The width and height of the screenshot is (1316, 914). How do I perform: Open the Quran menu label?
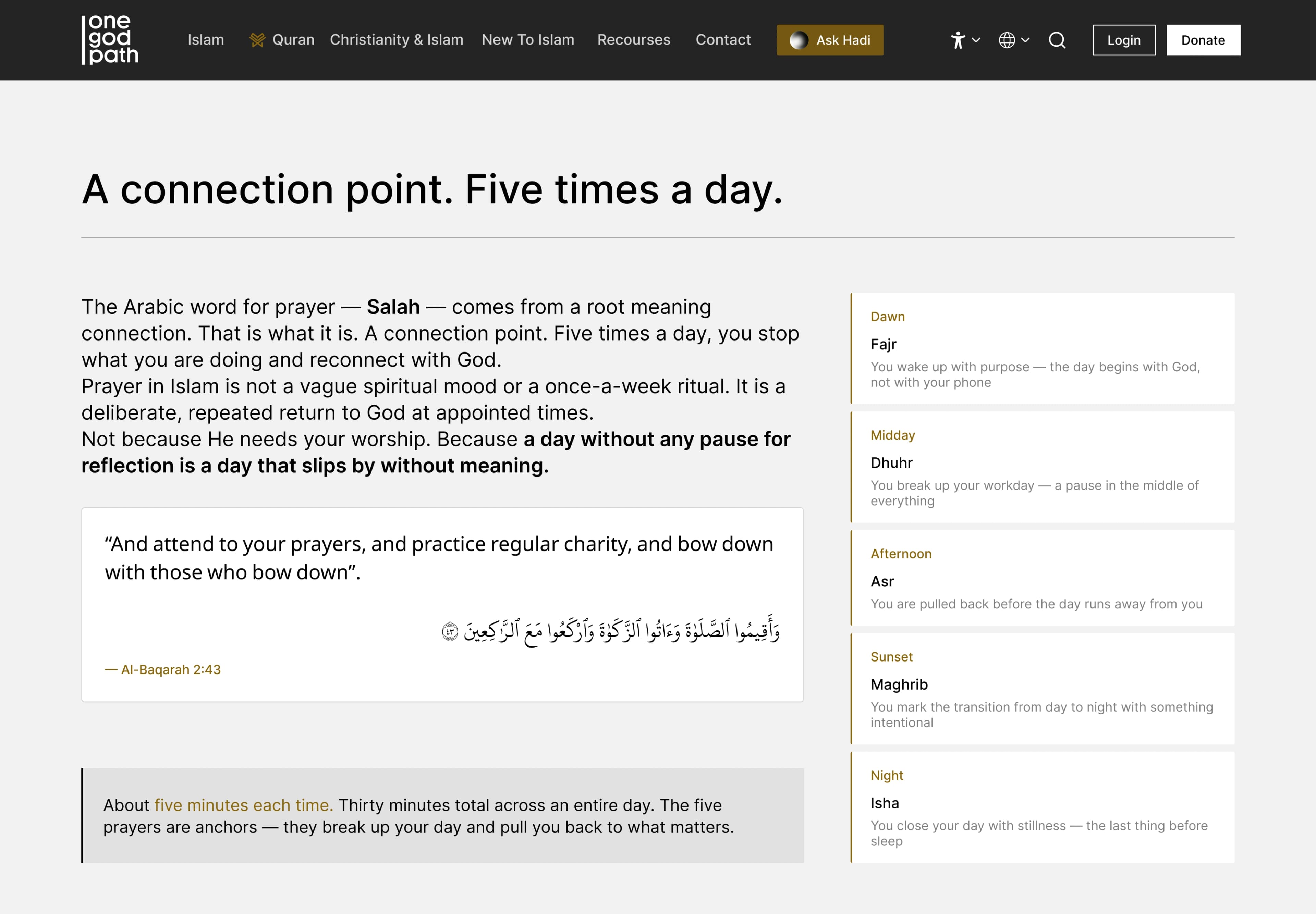pyautogui.click(x=293, y=40)
